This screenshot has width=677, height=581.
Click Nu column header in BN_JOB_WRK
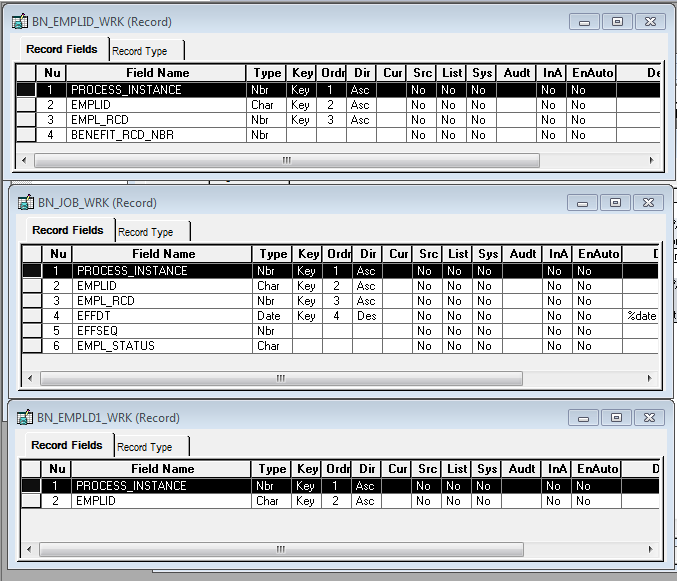coord(58,254)
